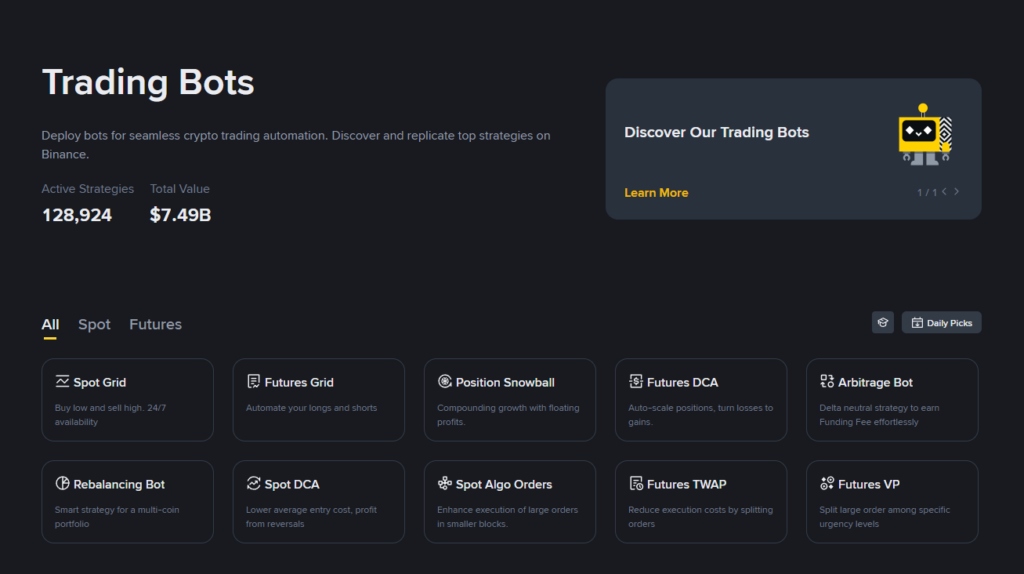Click the 1 / 1 slide counter

tap(927, 193)
